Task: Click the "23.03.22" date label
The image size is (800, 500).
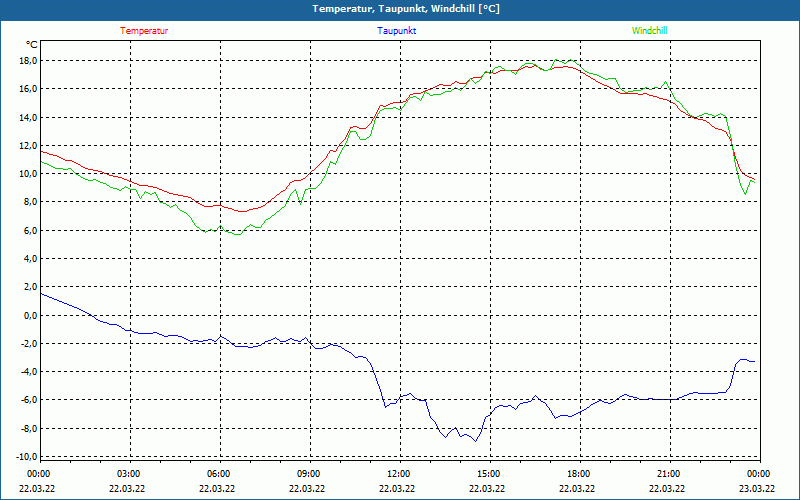Action: tap(757, 488)
